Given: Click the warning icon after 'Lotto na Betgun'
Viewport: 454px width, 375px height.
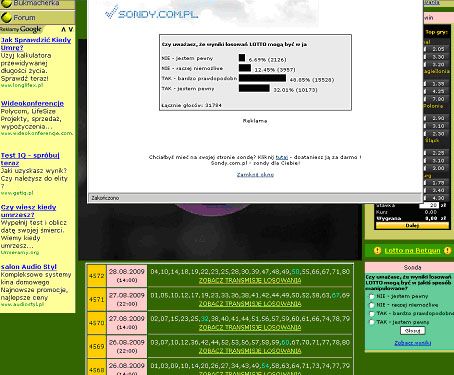Looking at the screenshot, I should tap(448, 250).
